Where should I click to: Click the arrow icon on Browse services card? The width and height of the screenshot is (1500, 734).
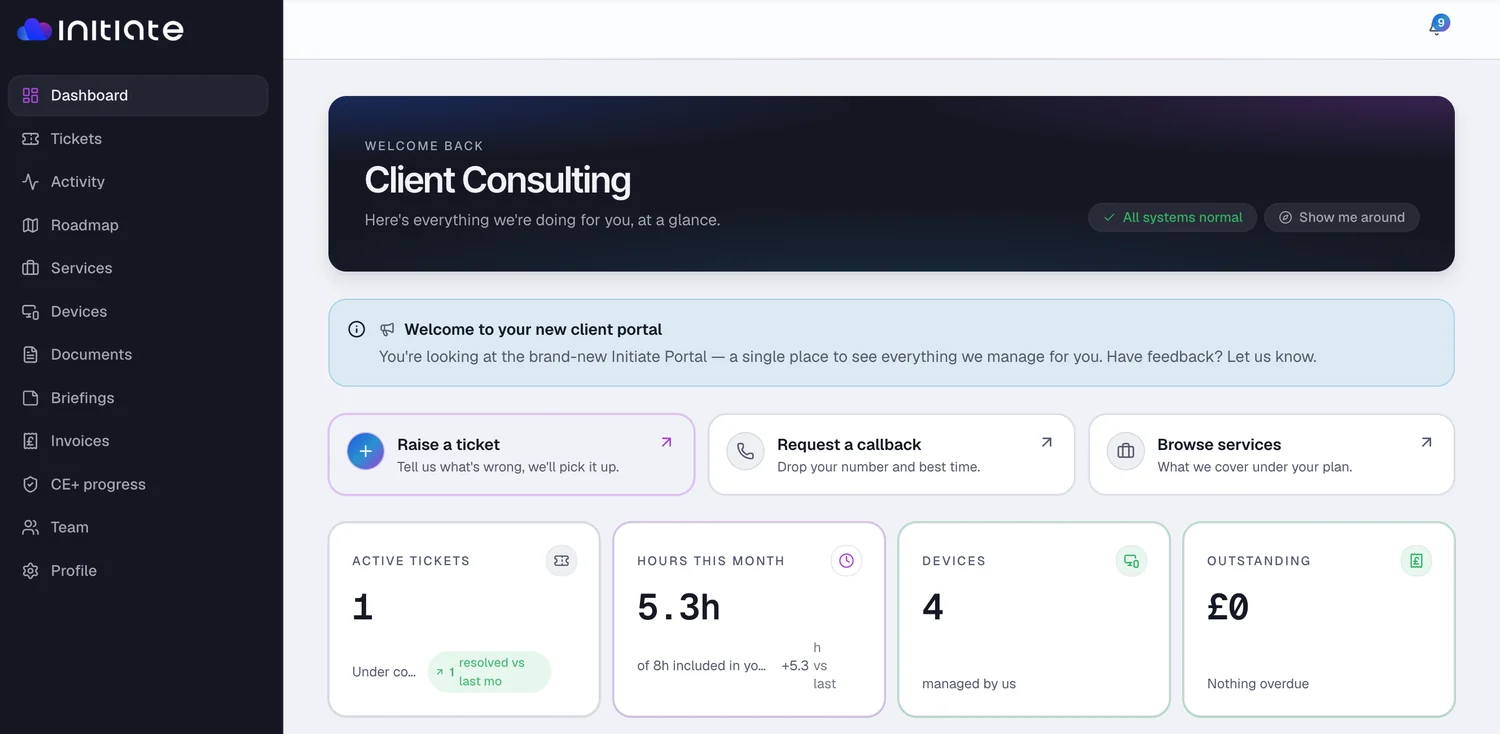coord(1426,442)
